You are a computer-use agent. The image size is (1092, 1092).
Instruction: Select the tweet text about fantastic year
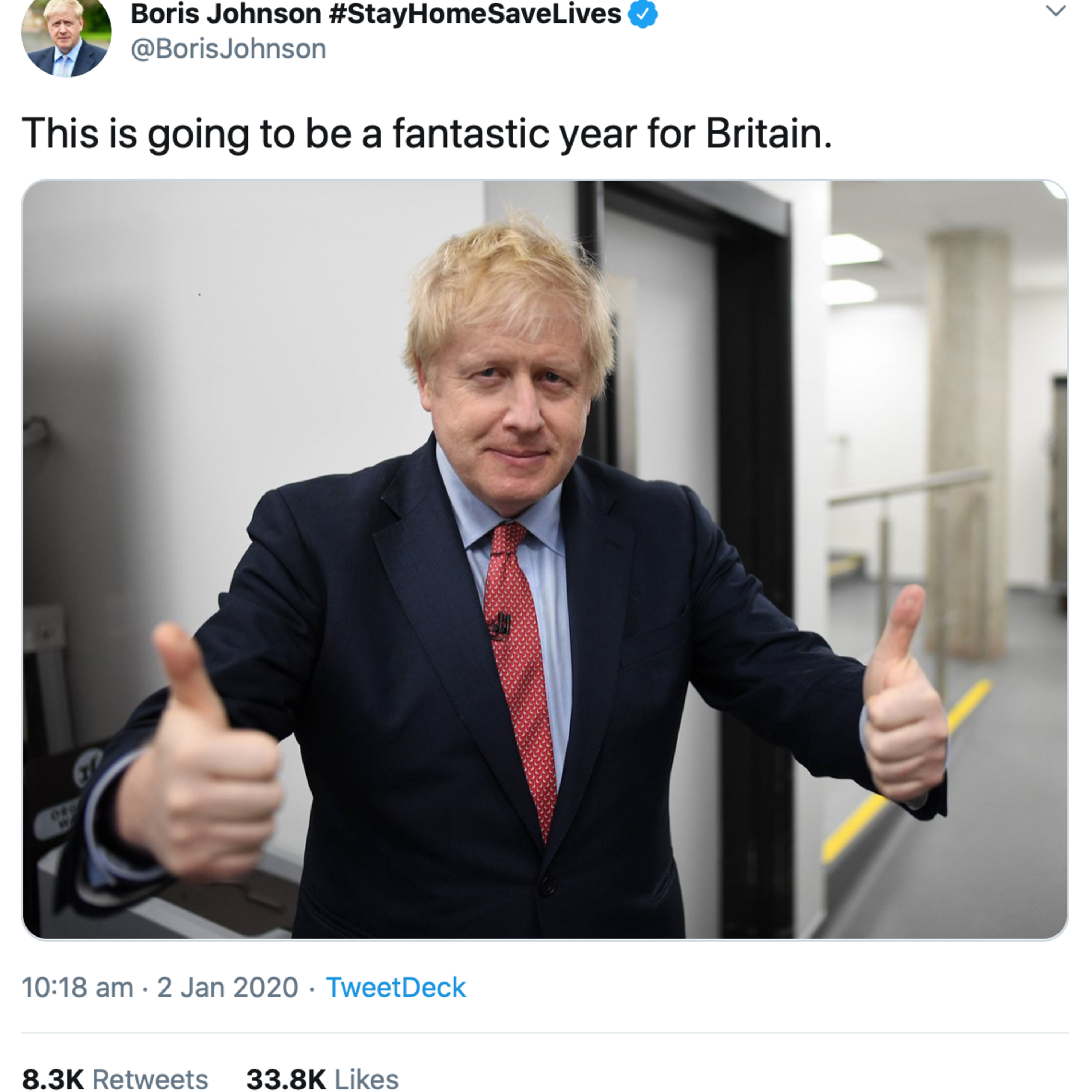(x=427, y=134)
